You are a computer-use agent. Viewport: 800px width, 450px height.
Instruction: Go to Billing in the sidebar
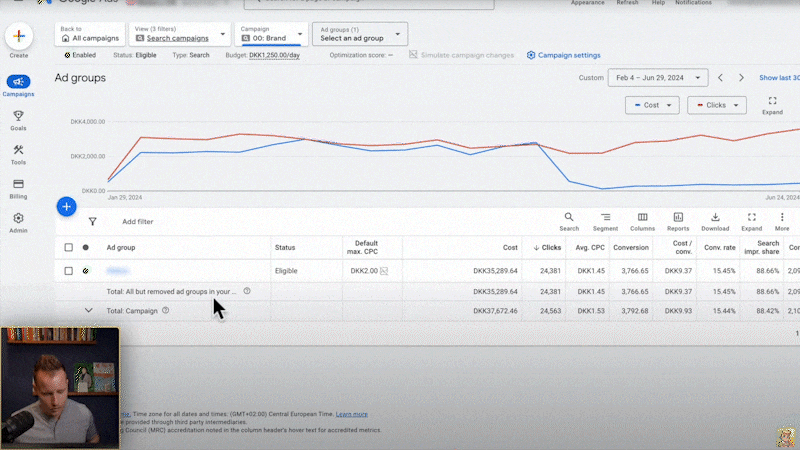(x=18, y=188)
